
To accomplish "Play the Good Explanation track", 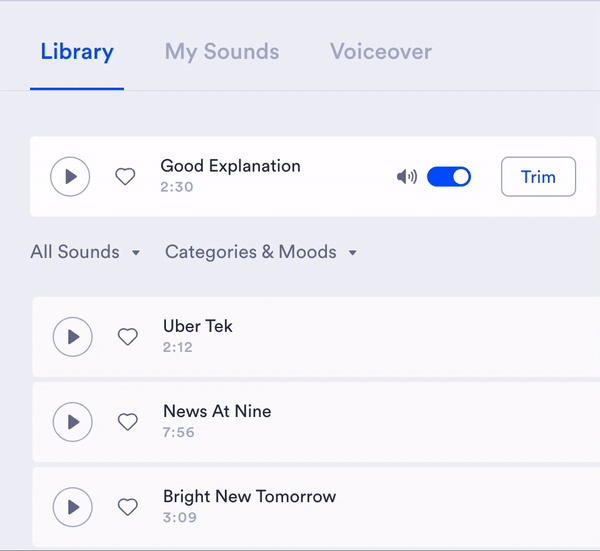I will (x=70, y=177).
